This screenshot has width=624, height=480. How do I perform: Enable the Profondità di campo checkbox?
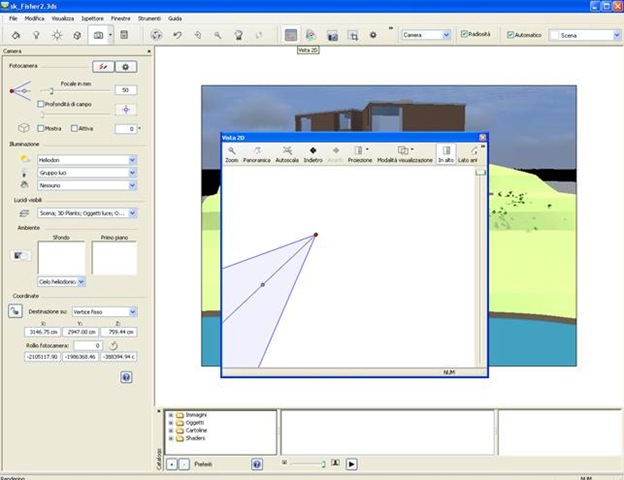[x=40, y=103]
